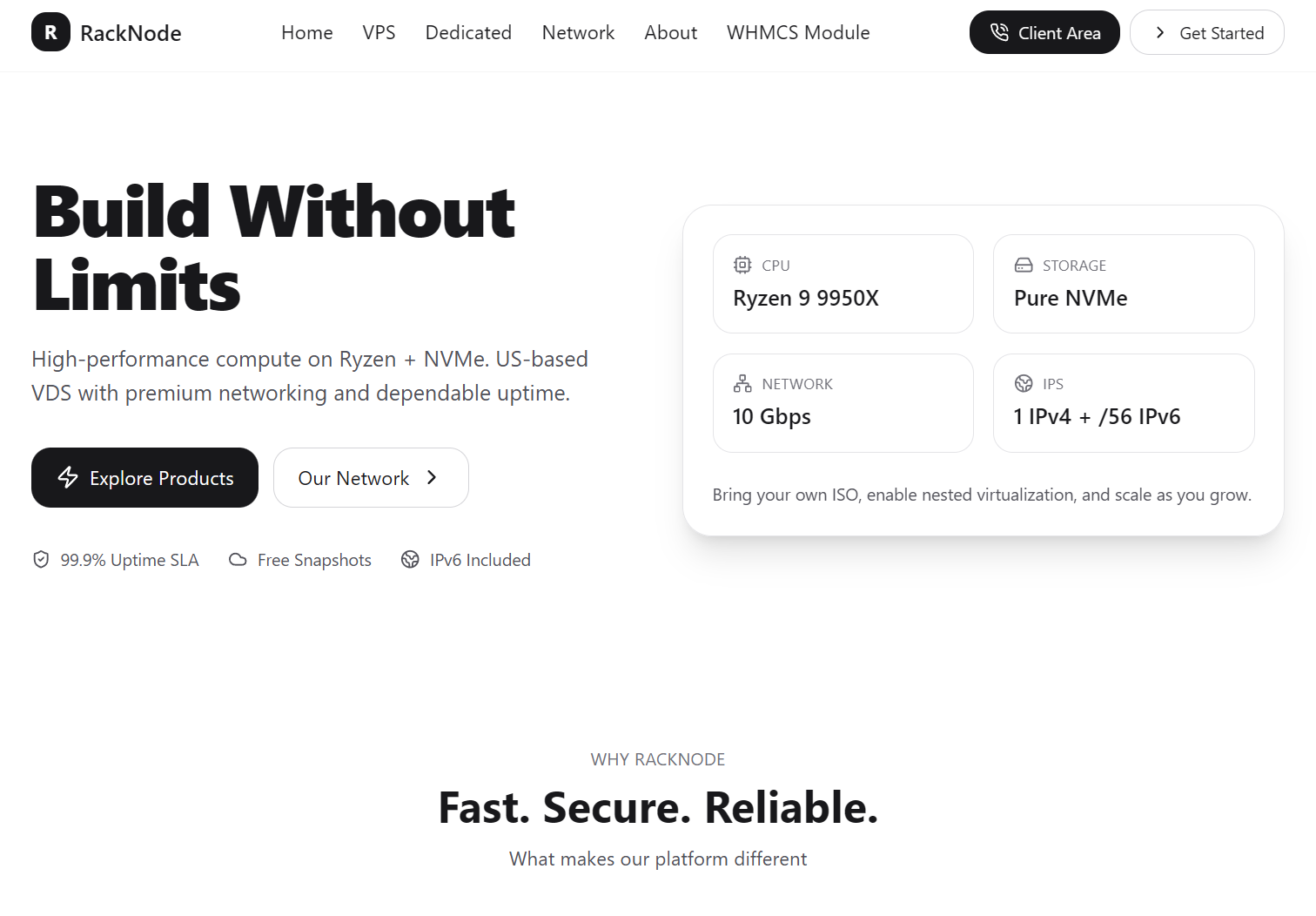The width and height of the screenshot is (1316, 916).
Task: Click the IPS globe icon
Action: 1024,383
